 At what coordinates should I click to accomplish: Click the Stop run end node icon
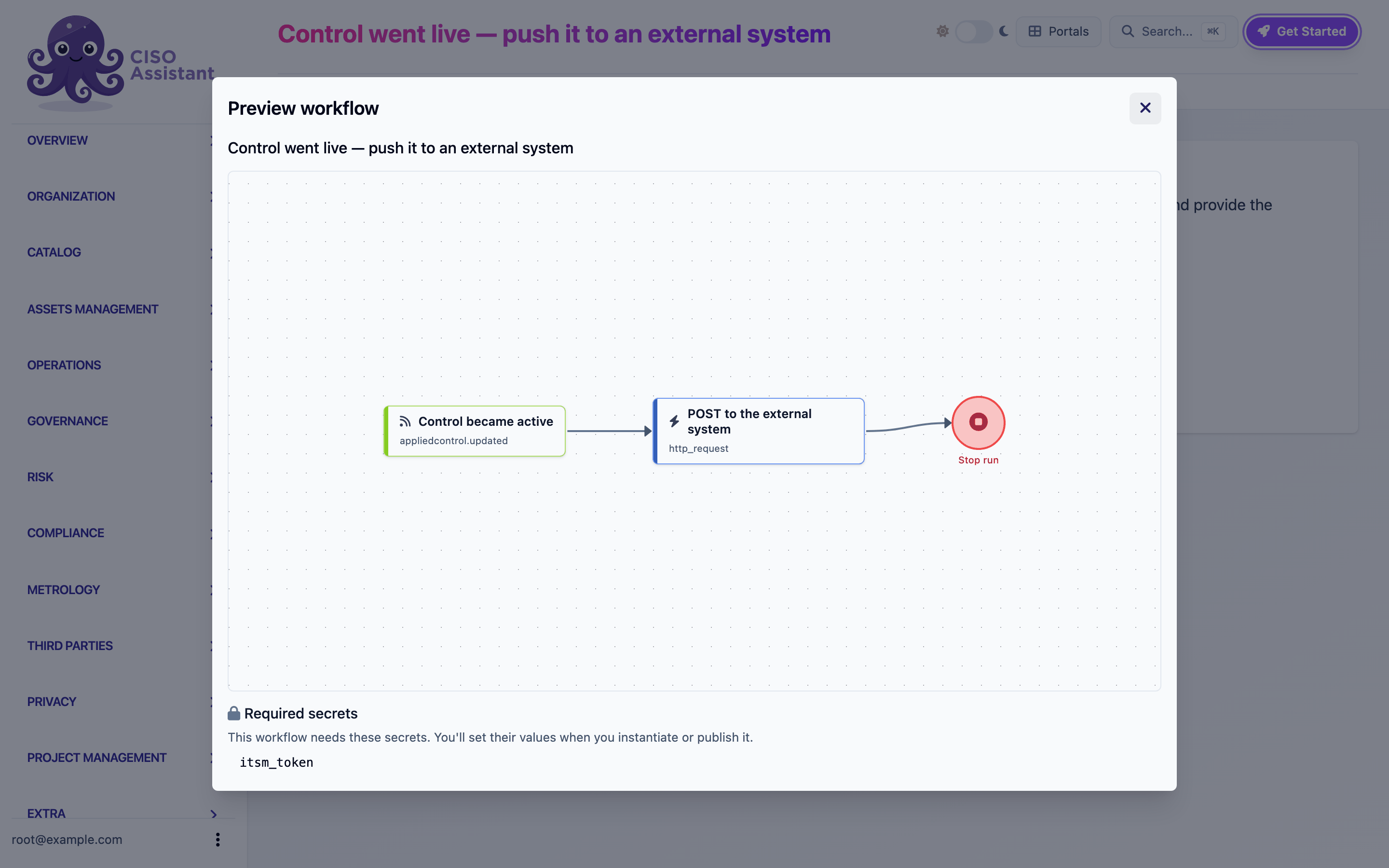pos(978,422)
